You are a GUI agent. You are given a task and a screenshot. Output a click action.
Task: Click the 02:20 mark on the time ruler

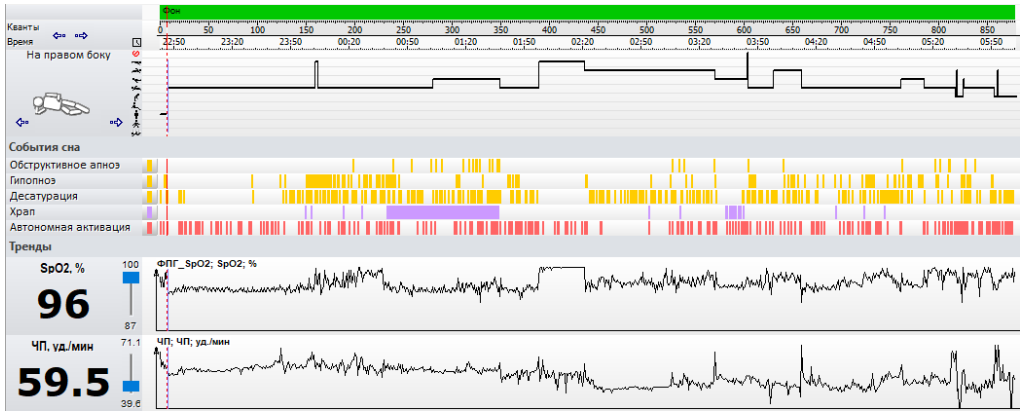coord(582,41)
